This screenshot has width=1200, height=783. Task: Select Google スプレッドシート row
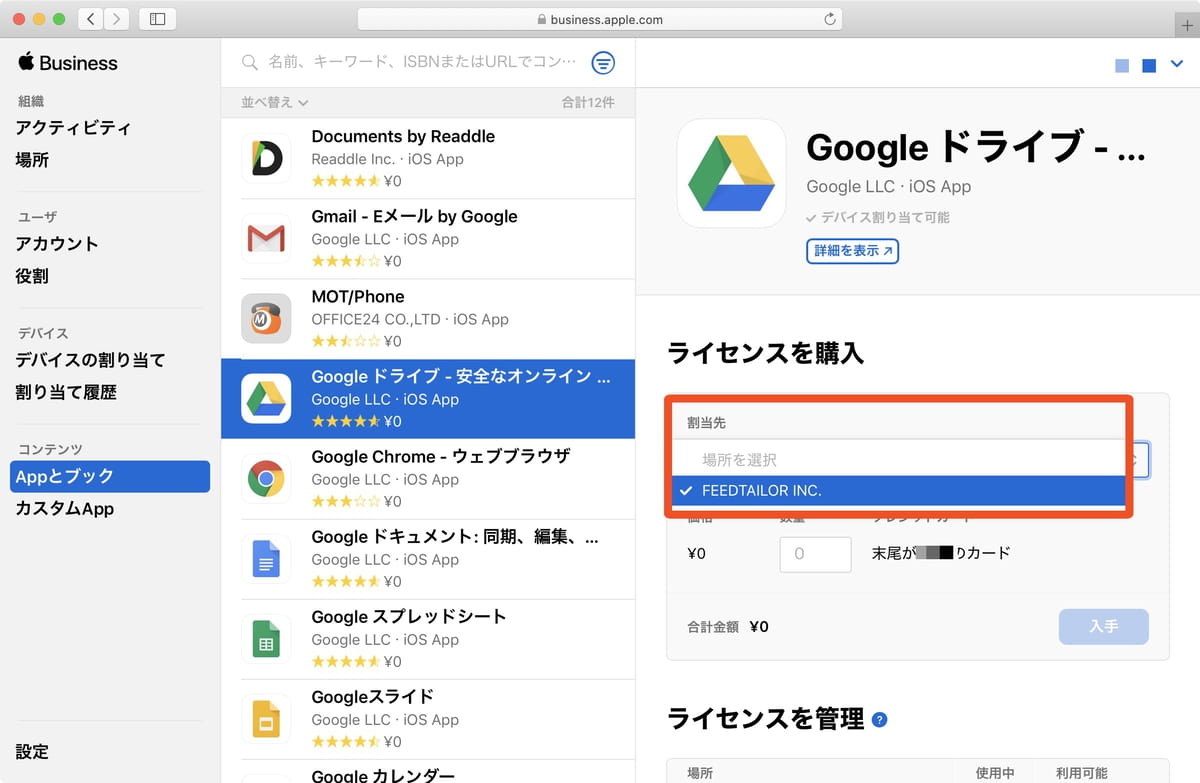tap(428, 638)
